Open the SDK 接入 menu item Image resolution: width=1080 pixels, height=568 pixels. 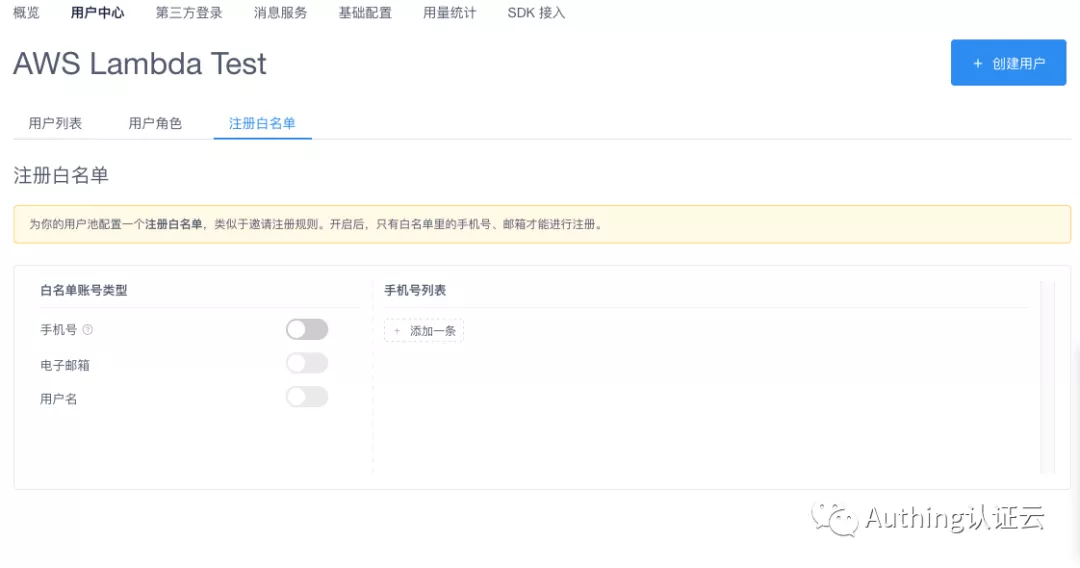[536, 12]
